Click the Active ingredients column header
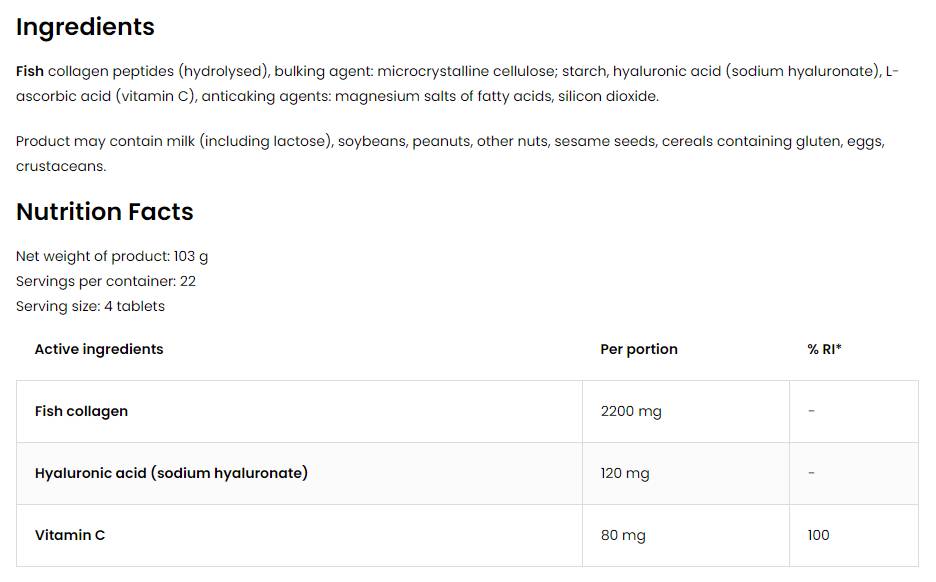This screenshot has height=582, width=936. 99,349
